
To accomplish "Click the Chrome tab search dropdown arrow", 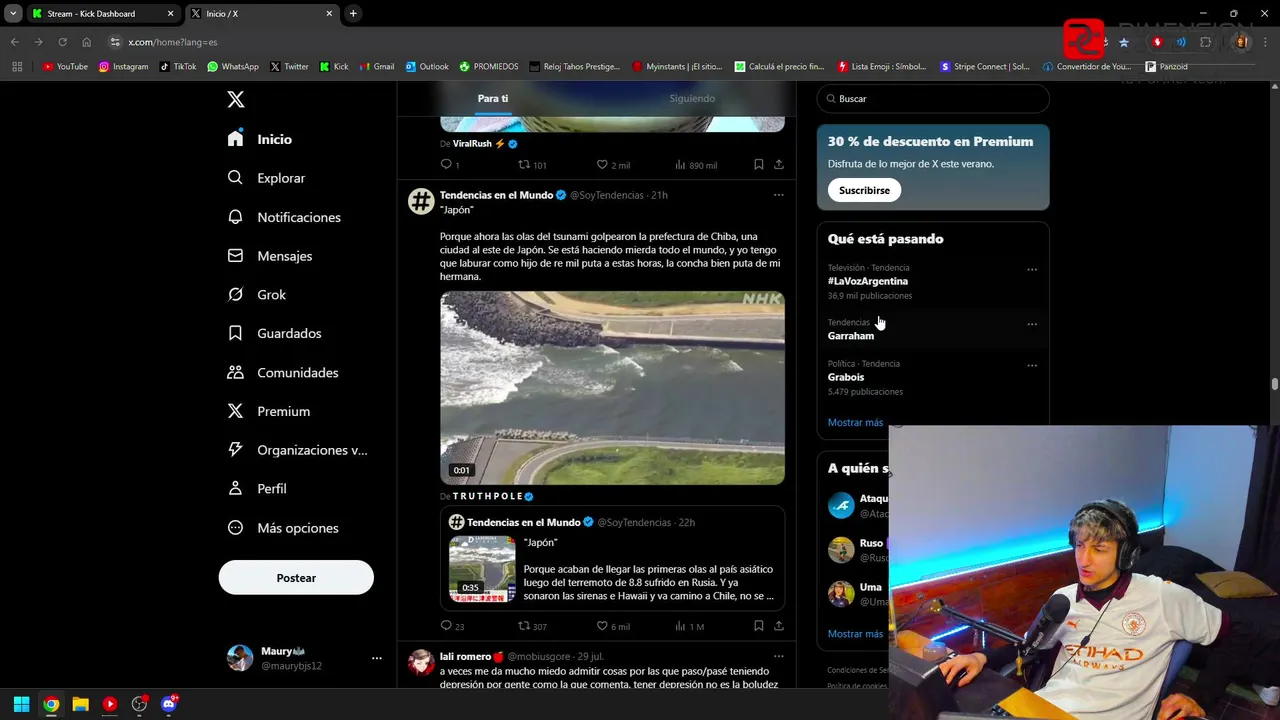I will coord(12,14).
